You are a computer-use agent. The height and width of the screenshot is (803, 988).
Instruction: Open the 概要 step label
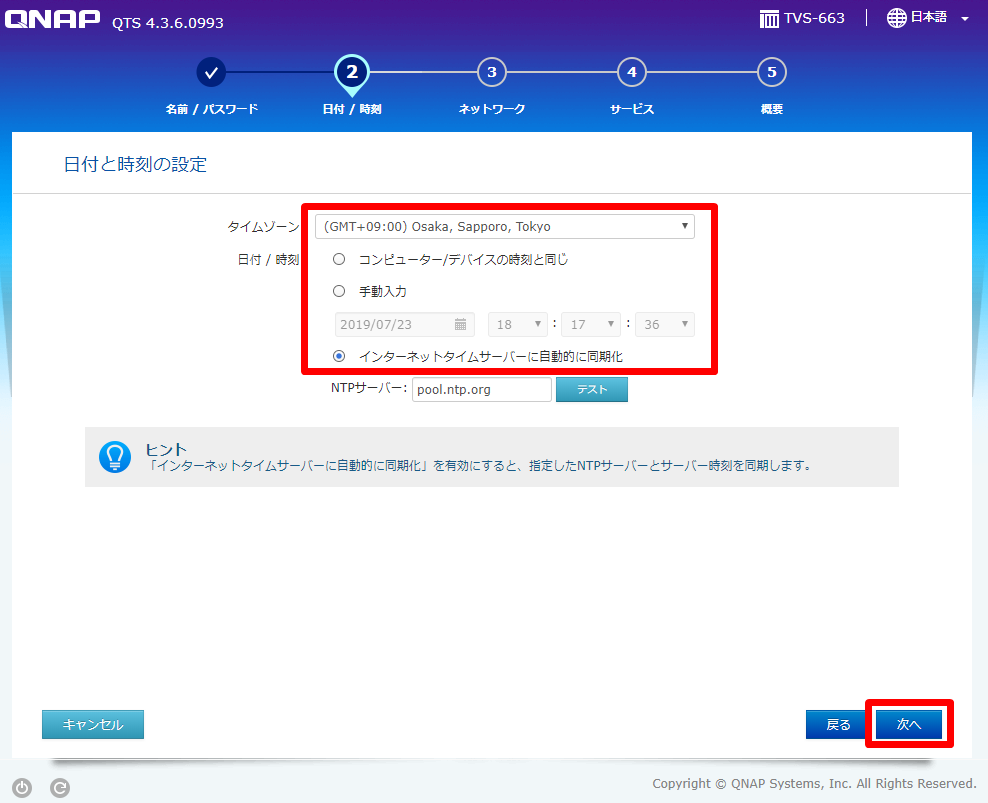772,109
